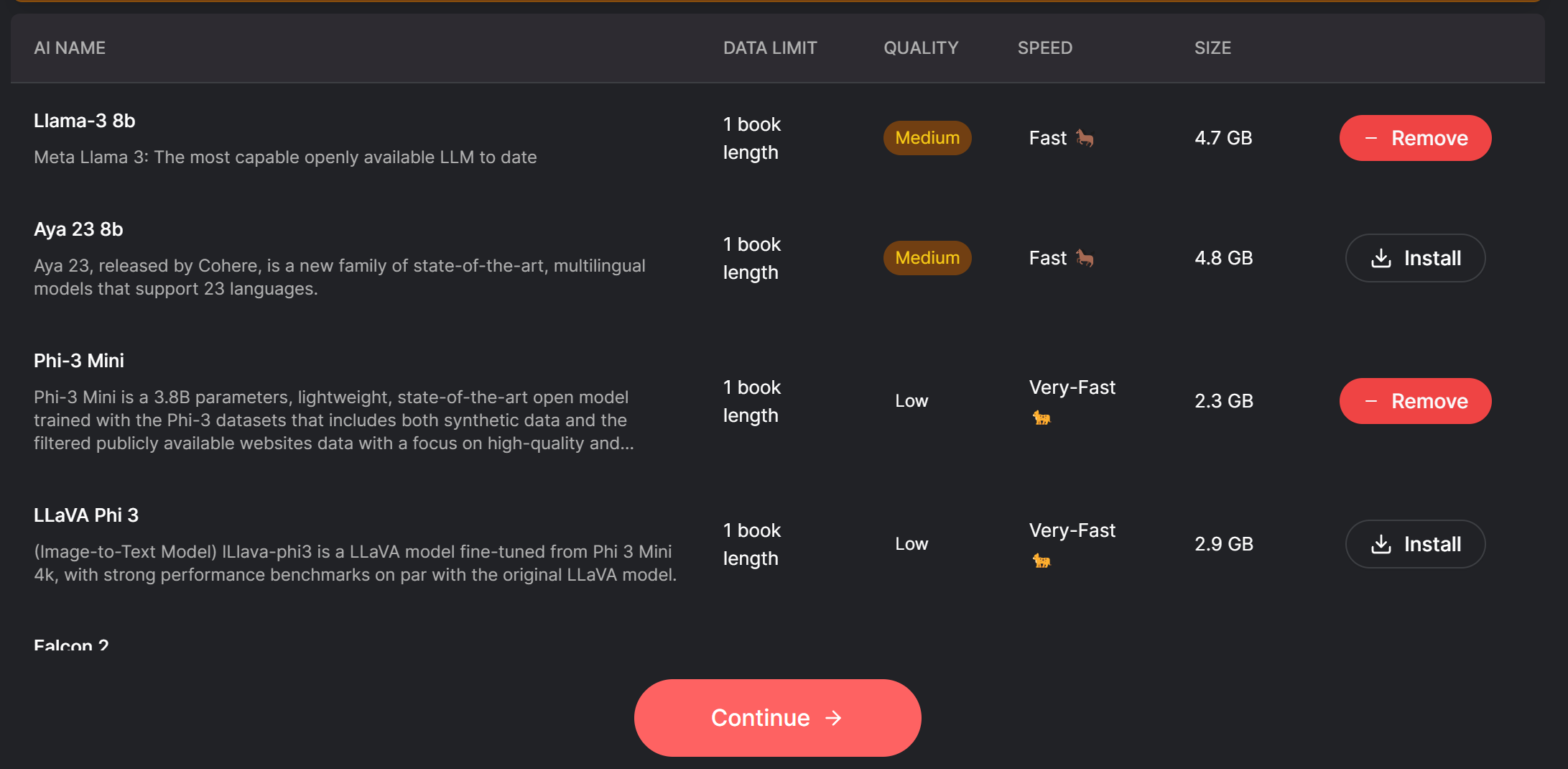Install the Aya 23 8b model
1568x769 pixels.
click(x=1415, y=258)
